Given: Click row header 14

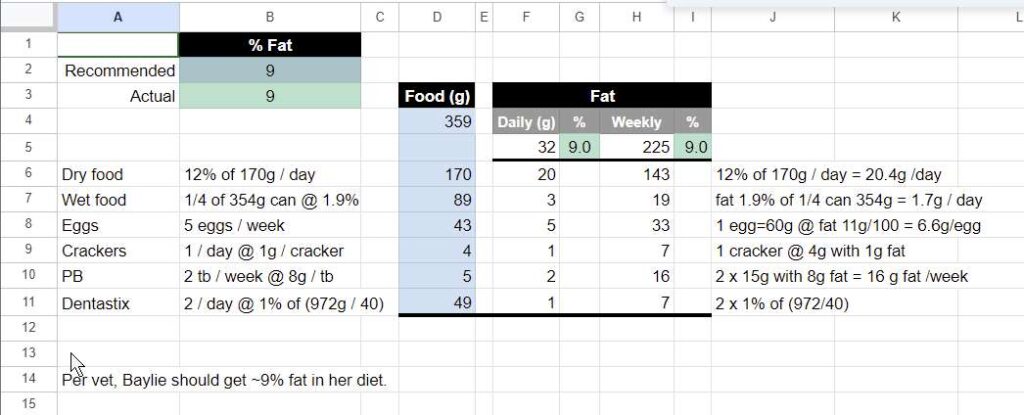Looking at the screenshot, I should point(28,379).
